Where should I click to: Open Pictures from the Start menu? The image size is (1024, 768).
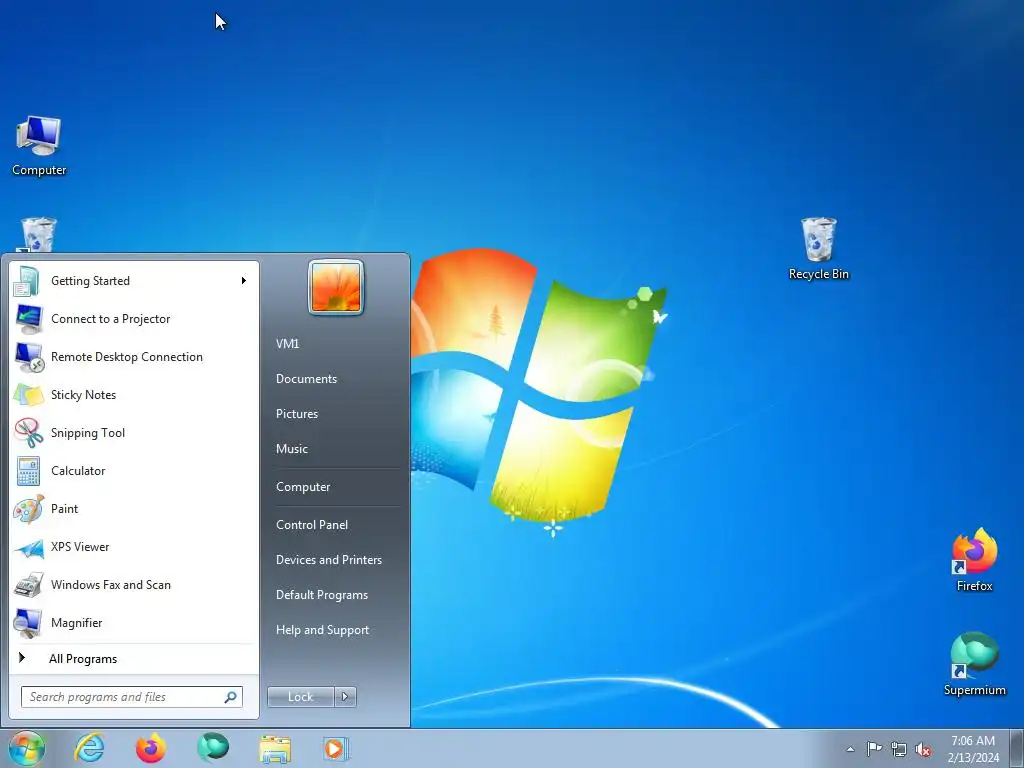[x=296, y=414]
